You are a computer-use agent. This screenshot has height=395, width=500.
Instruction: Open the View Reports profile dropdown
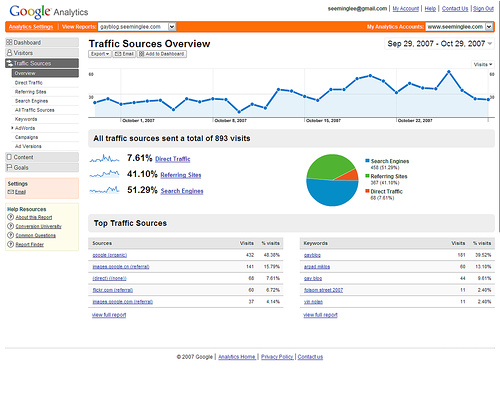(137, 27)
